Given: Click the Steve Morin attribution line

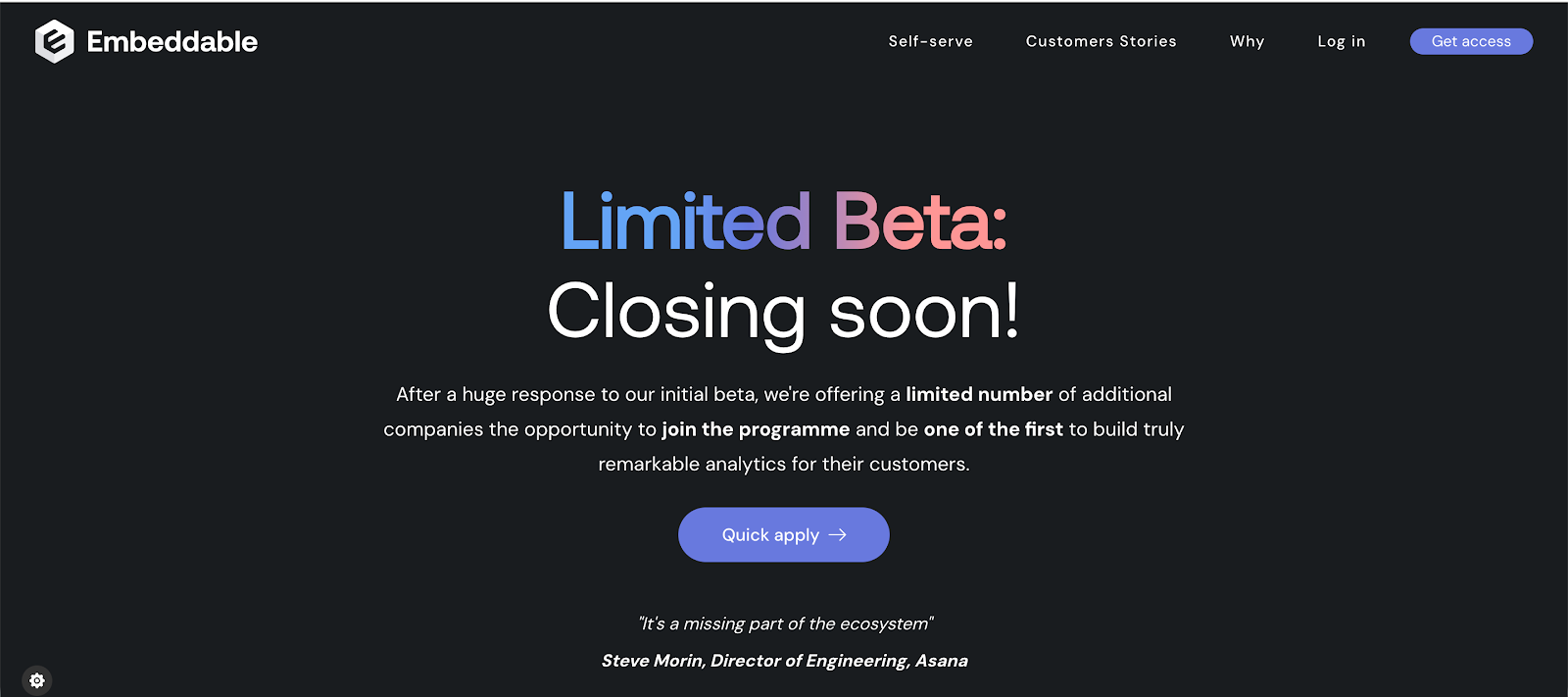Looking at the screenshot, I should [784, 661].
